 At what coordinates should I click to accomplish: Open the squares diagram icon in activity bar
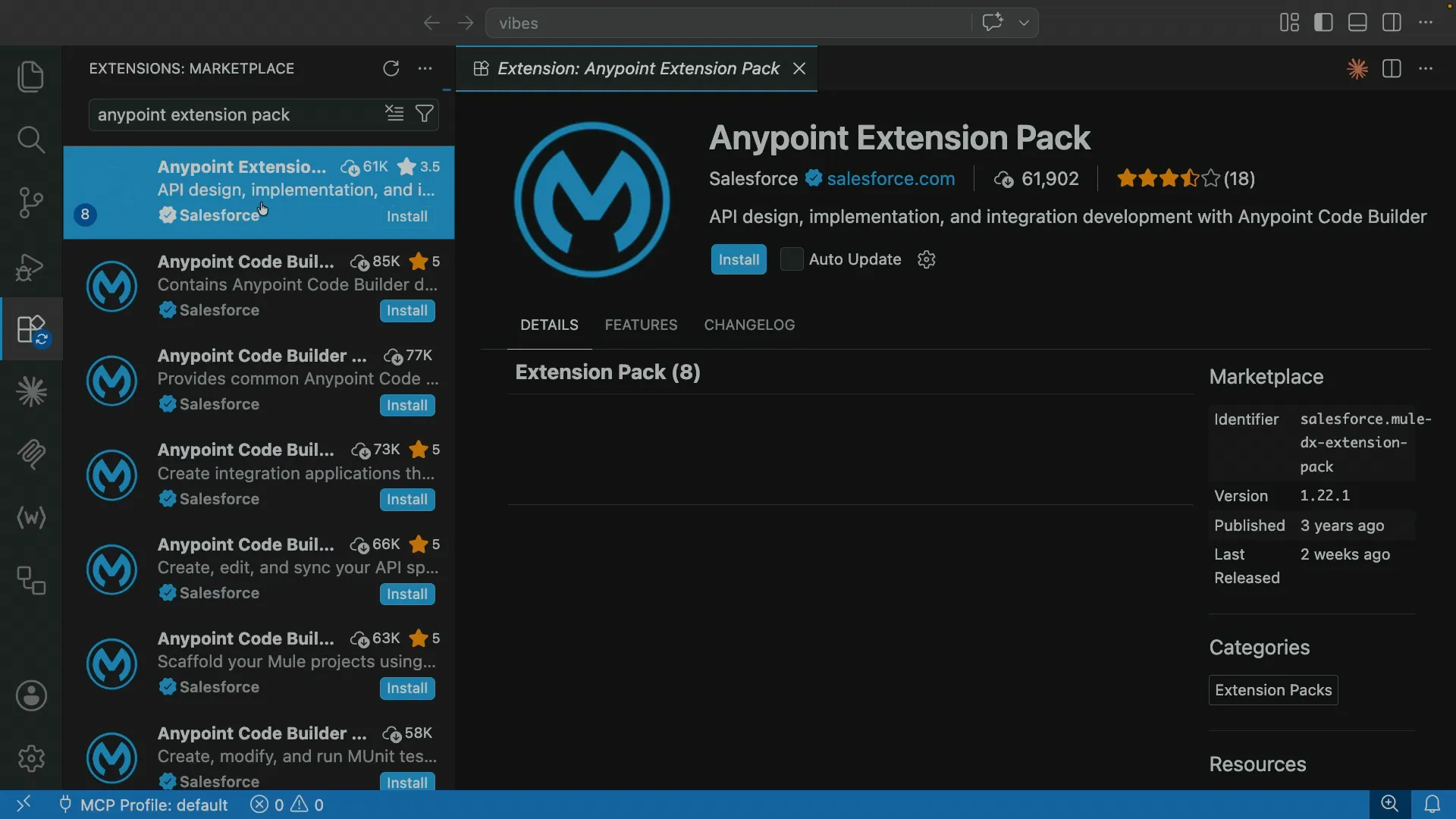[x=31, y=581]
